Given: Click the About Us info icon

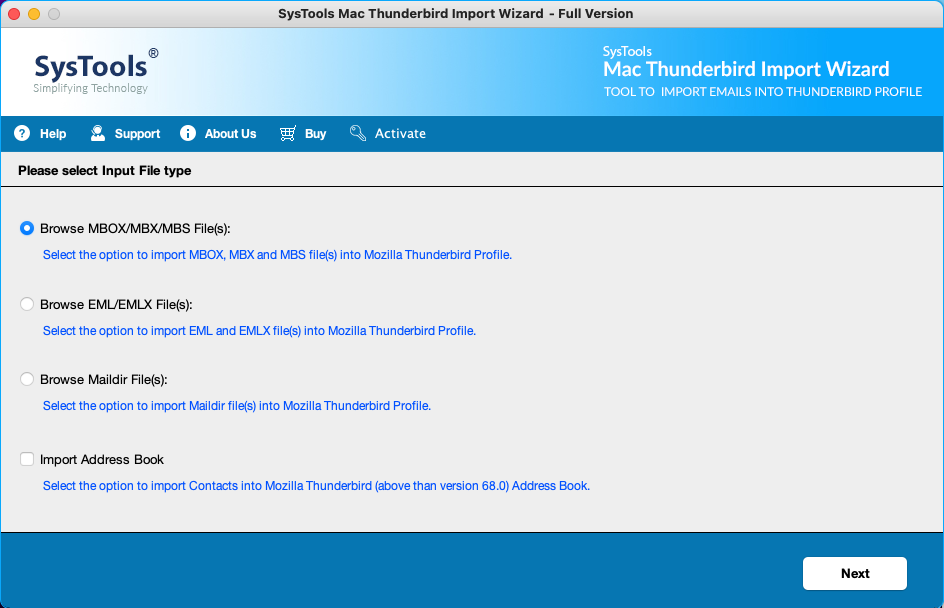Looking at the screenshot, I should tap(188, 133).
